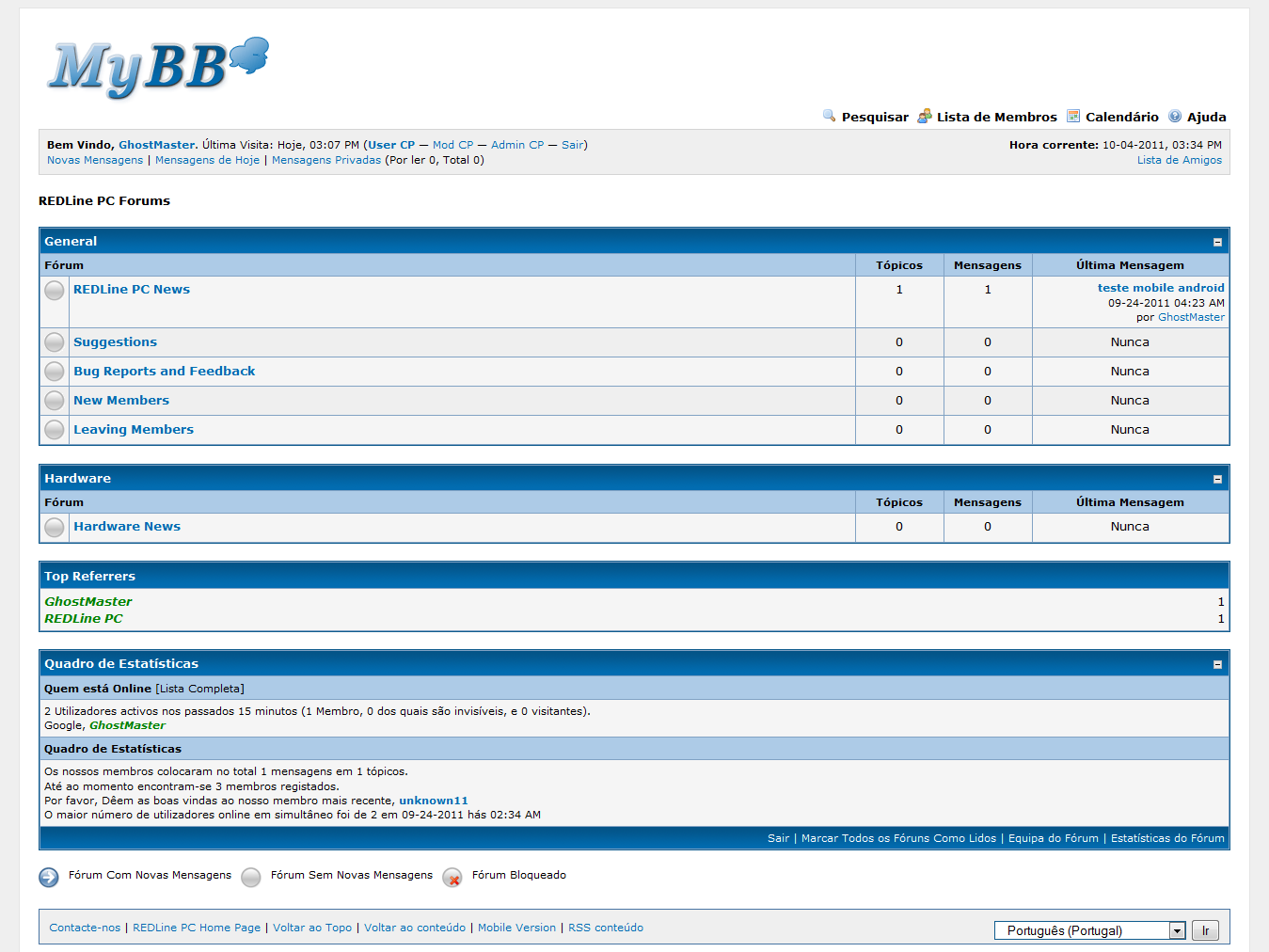Viewport: 1269px width, 952px height.
Task: Click the MyBB logo
Action: tap(158, 68)
